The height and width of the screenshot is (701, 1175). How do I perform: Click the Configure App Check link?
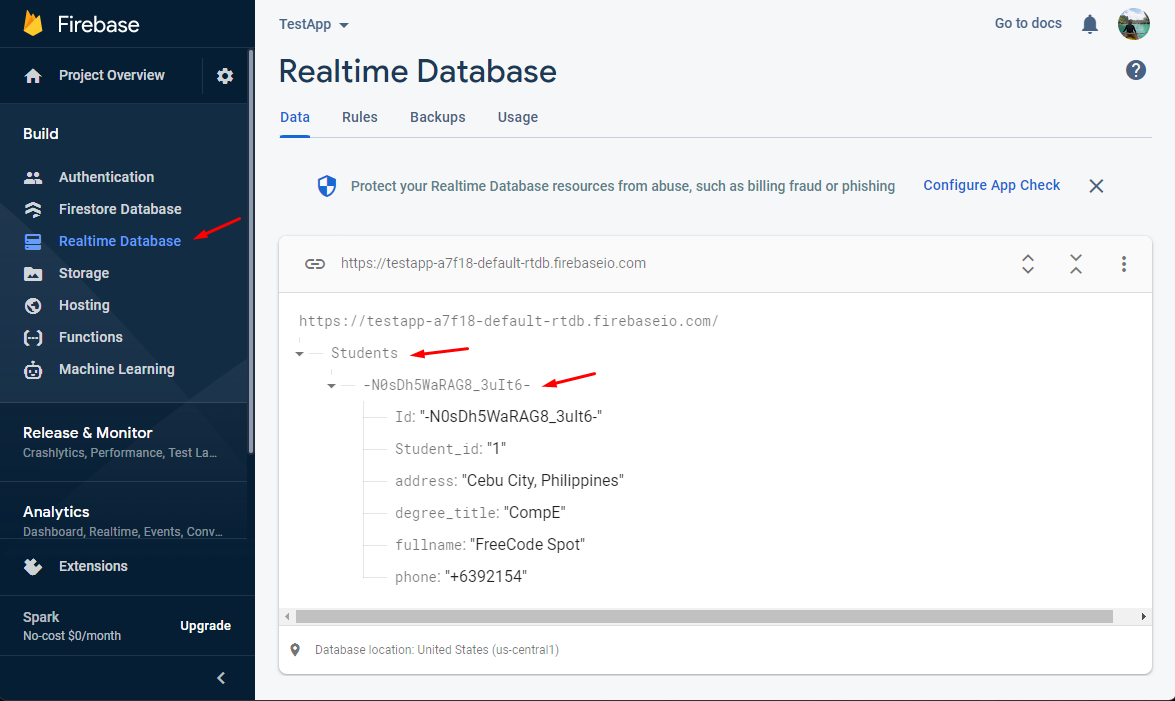tap(991, 185)
